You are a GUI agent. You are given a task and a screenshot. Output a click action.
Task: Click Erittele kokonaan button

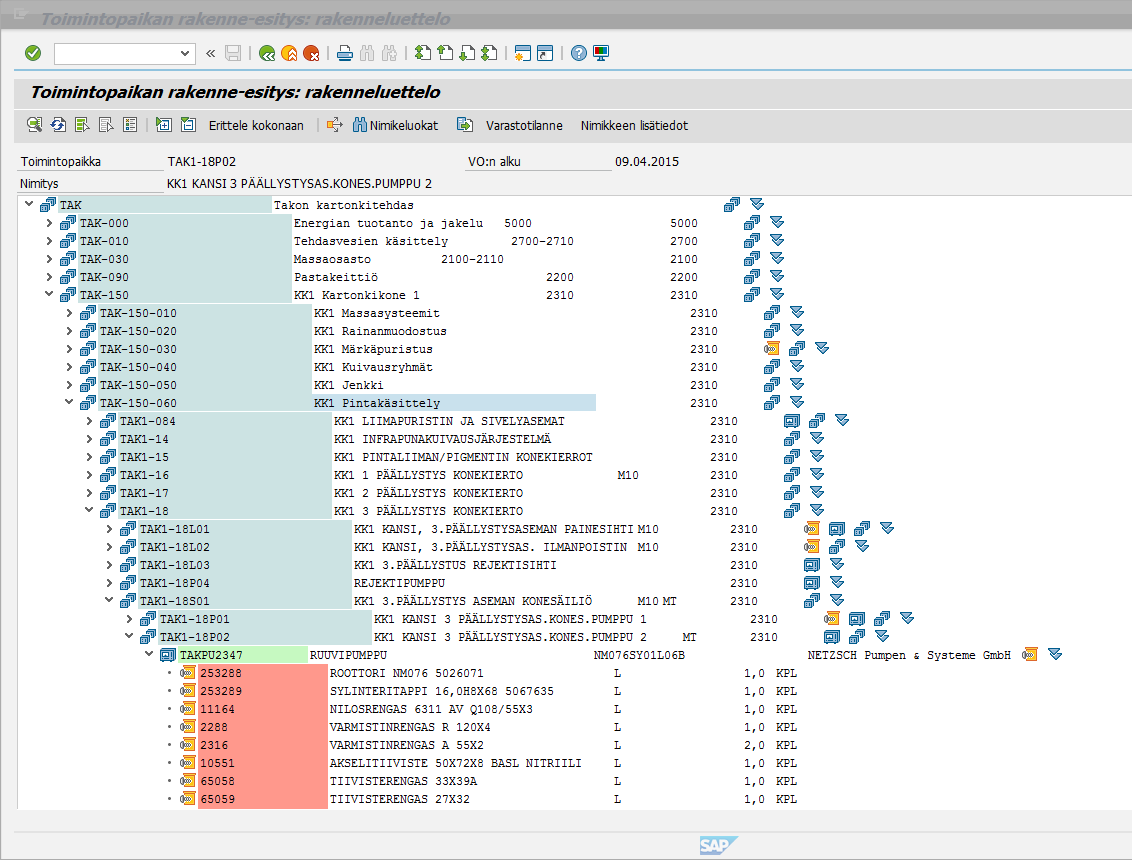[x=256, y=126]
